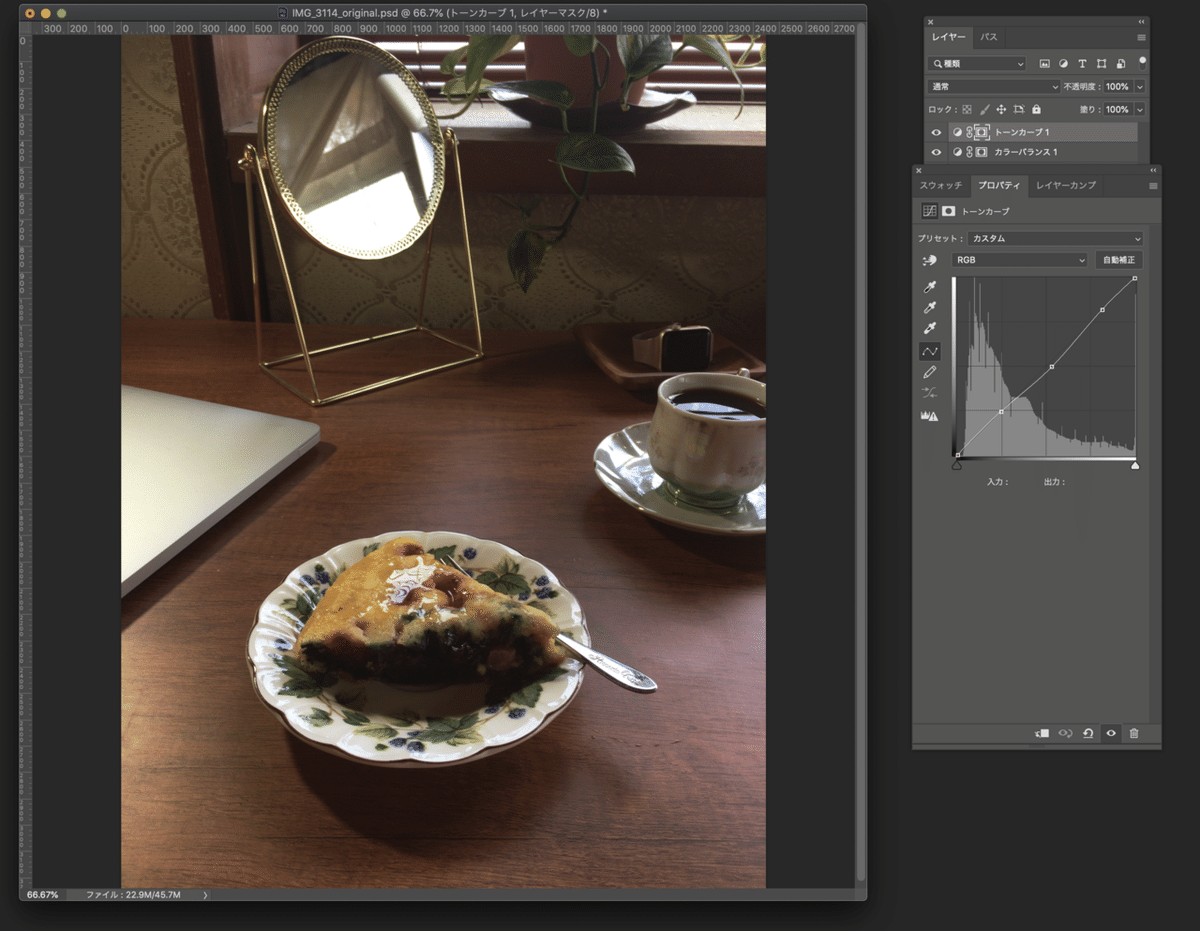Open the Properties panel menu icon
Viewport: 1200px width, 931px height.
tap(1153, 186)
